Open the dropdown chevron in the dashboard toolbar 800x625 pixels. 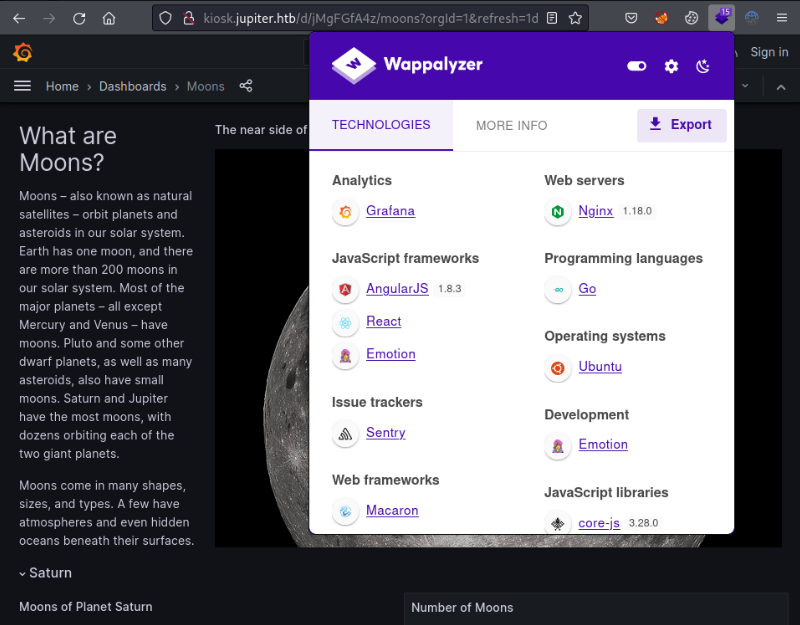coord(745,86)
